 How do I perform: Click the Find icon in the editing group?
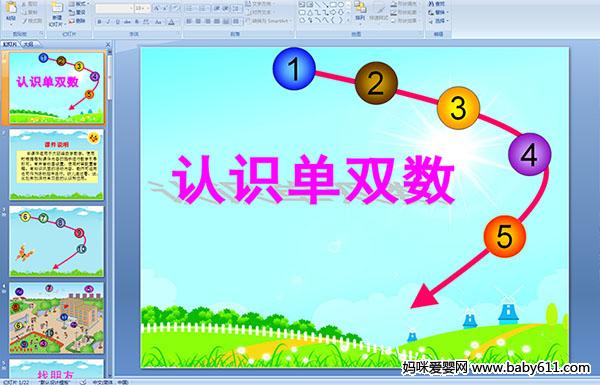(436, 4)
